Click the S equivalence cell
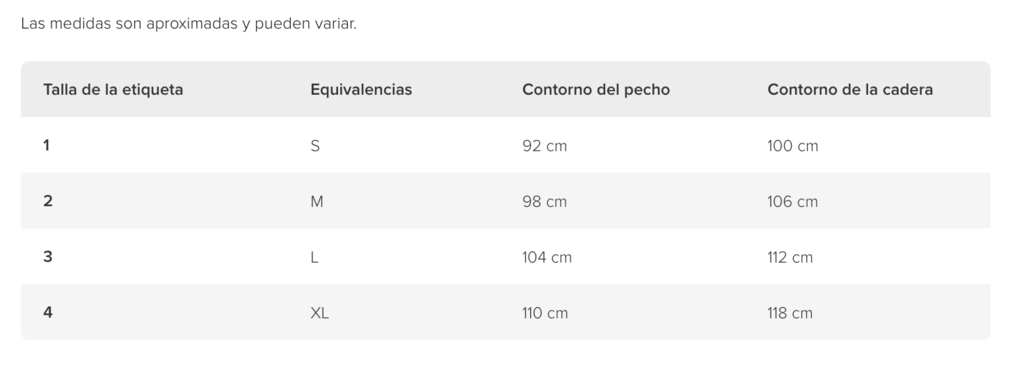Screen dimensions: 1024x365 point(315,146)
